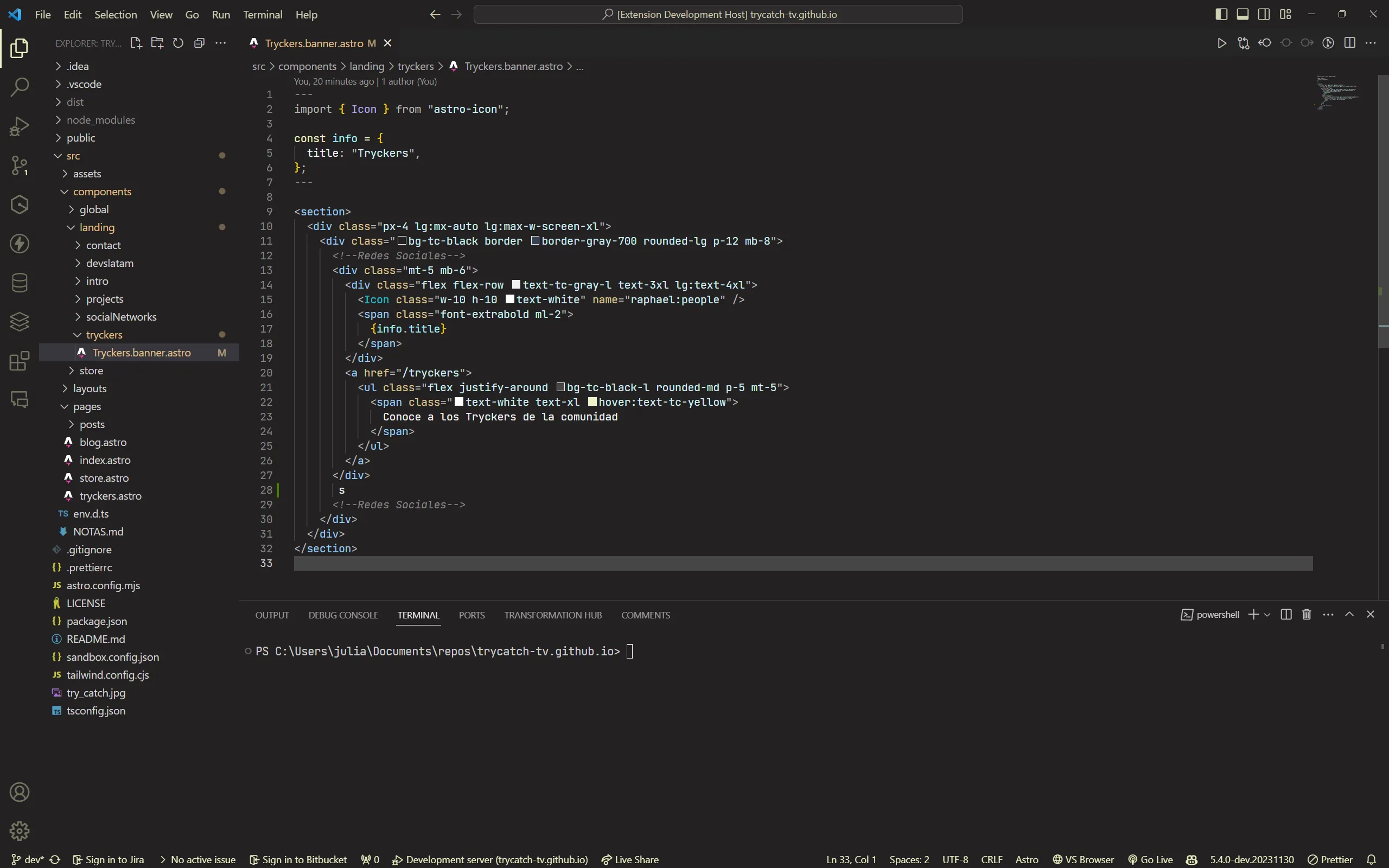Kill terminal with trash icon
Viewport: 1389px width, 868px height.
point(1307,614)
